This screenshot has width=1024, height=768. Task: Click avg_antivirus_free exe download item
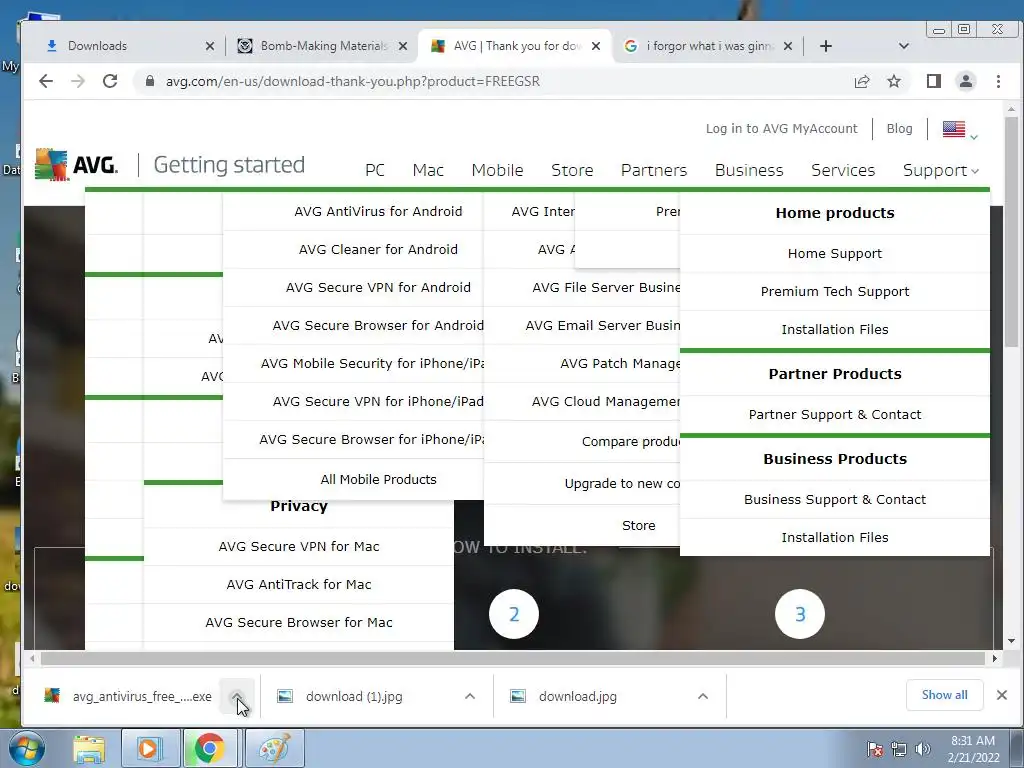pyautogui.click(x=128, y=696)
